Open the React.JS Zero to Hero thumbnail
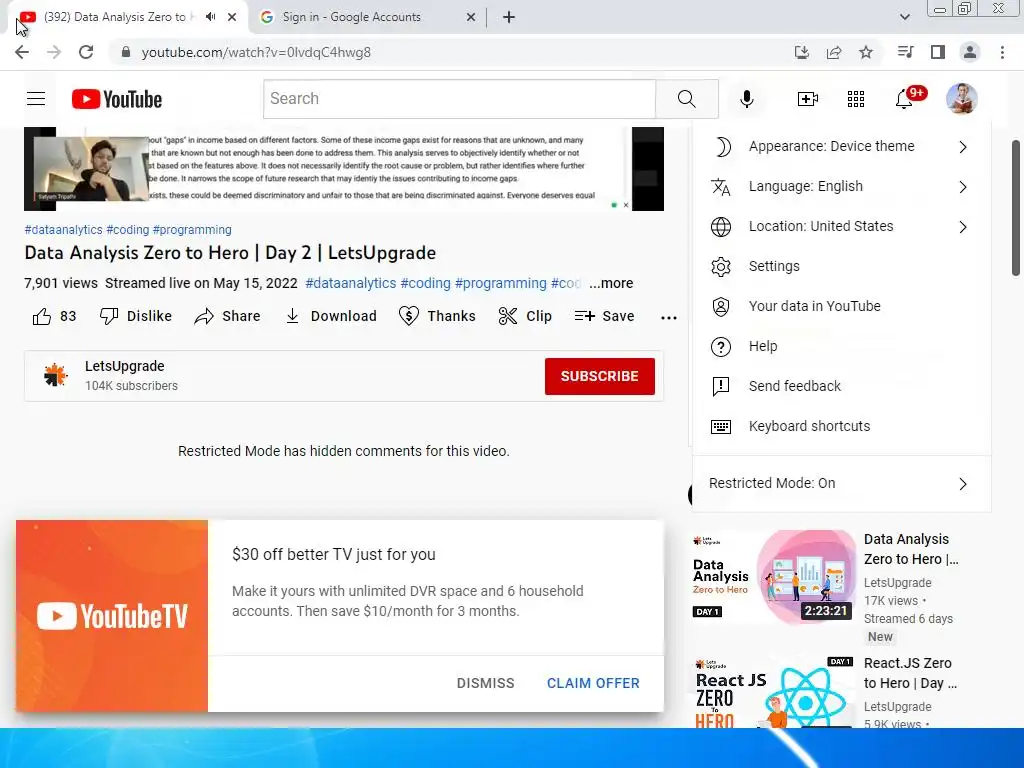 pyautogui.click(x=774, y=691)
